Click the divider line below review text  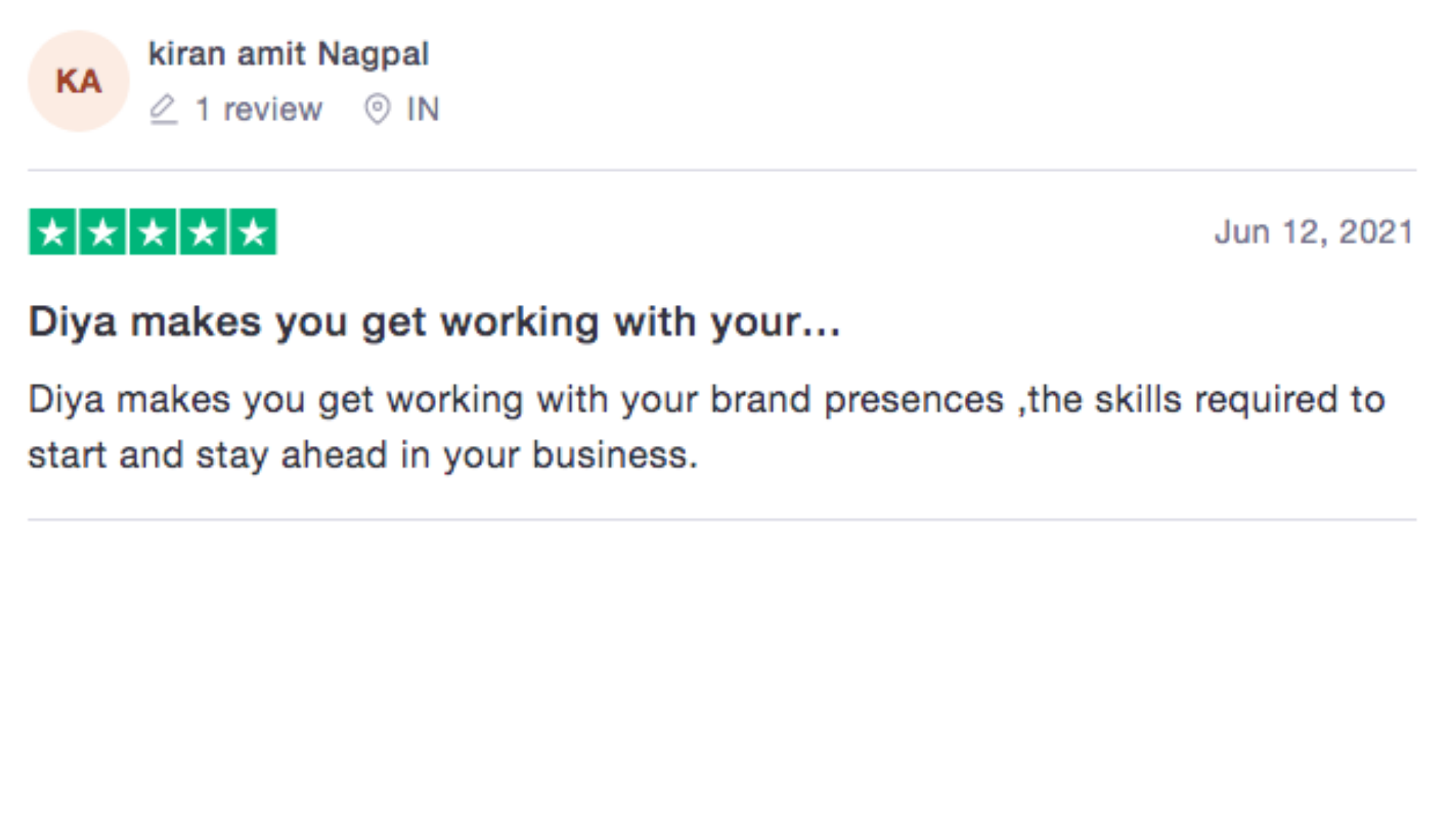pyautogui.click(x=722, y=519)
